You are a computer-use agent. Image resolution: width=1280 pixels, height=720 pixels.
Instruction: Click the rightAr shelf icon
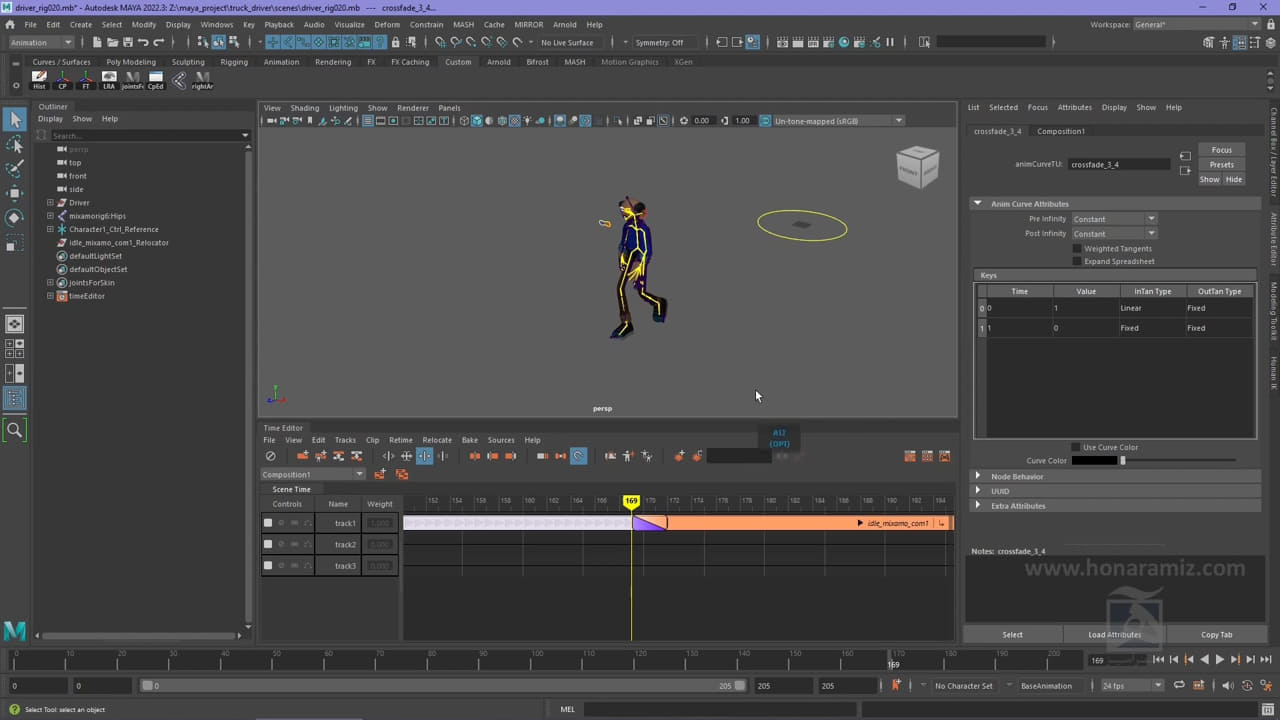click(x=202, y=80)
